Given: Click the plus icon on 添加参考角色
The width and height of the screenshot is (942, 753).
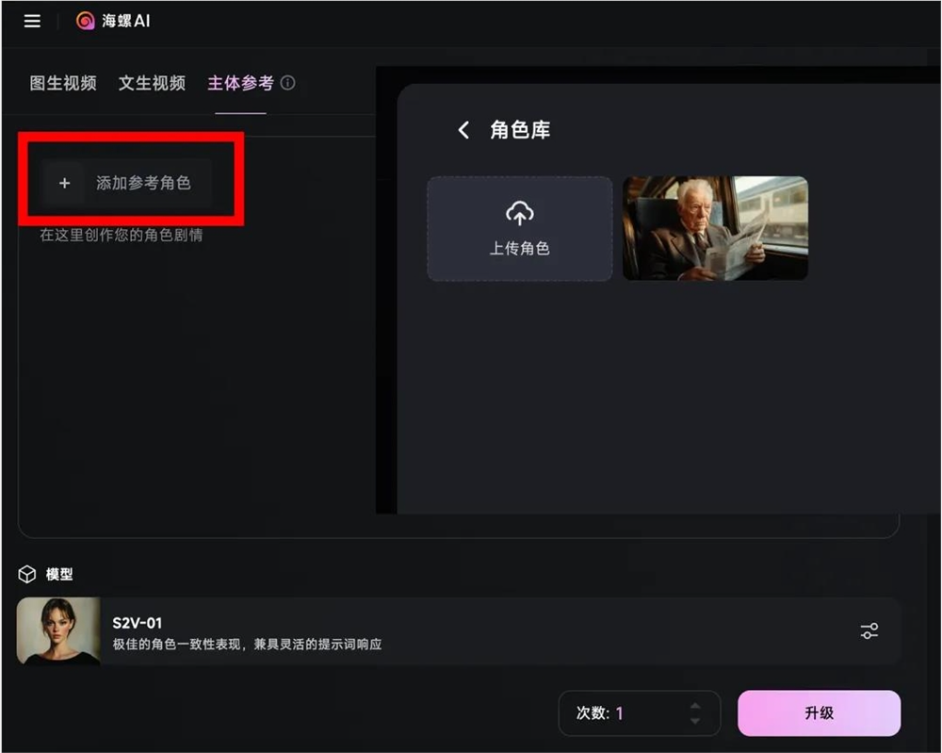Looking at the screenshot, I should [65, 183].
